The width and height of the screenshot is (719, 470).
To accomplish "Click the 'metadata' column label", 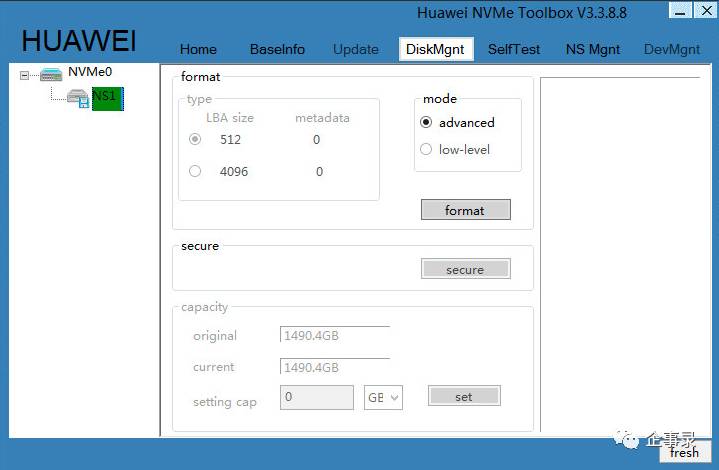I will (322, 118).
